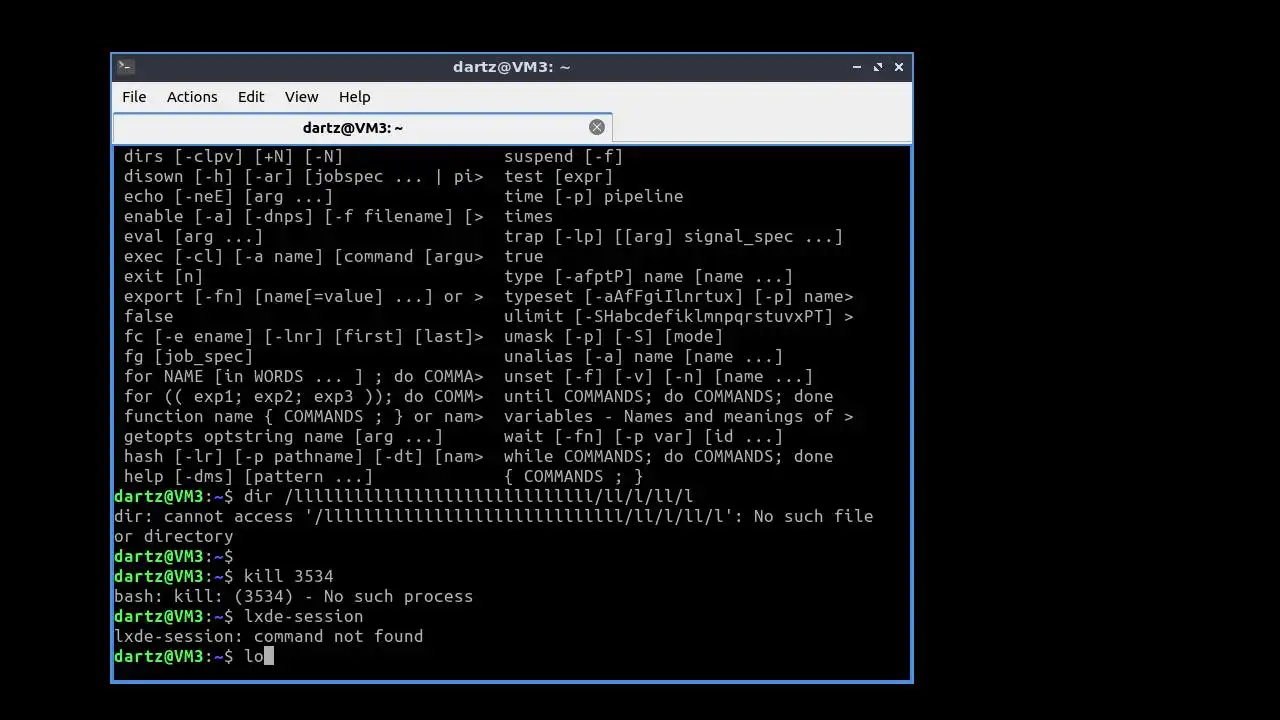Click the 'suspend [-f]' entry
The width and height of the screenshot is (1280, 720).
564,156
